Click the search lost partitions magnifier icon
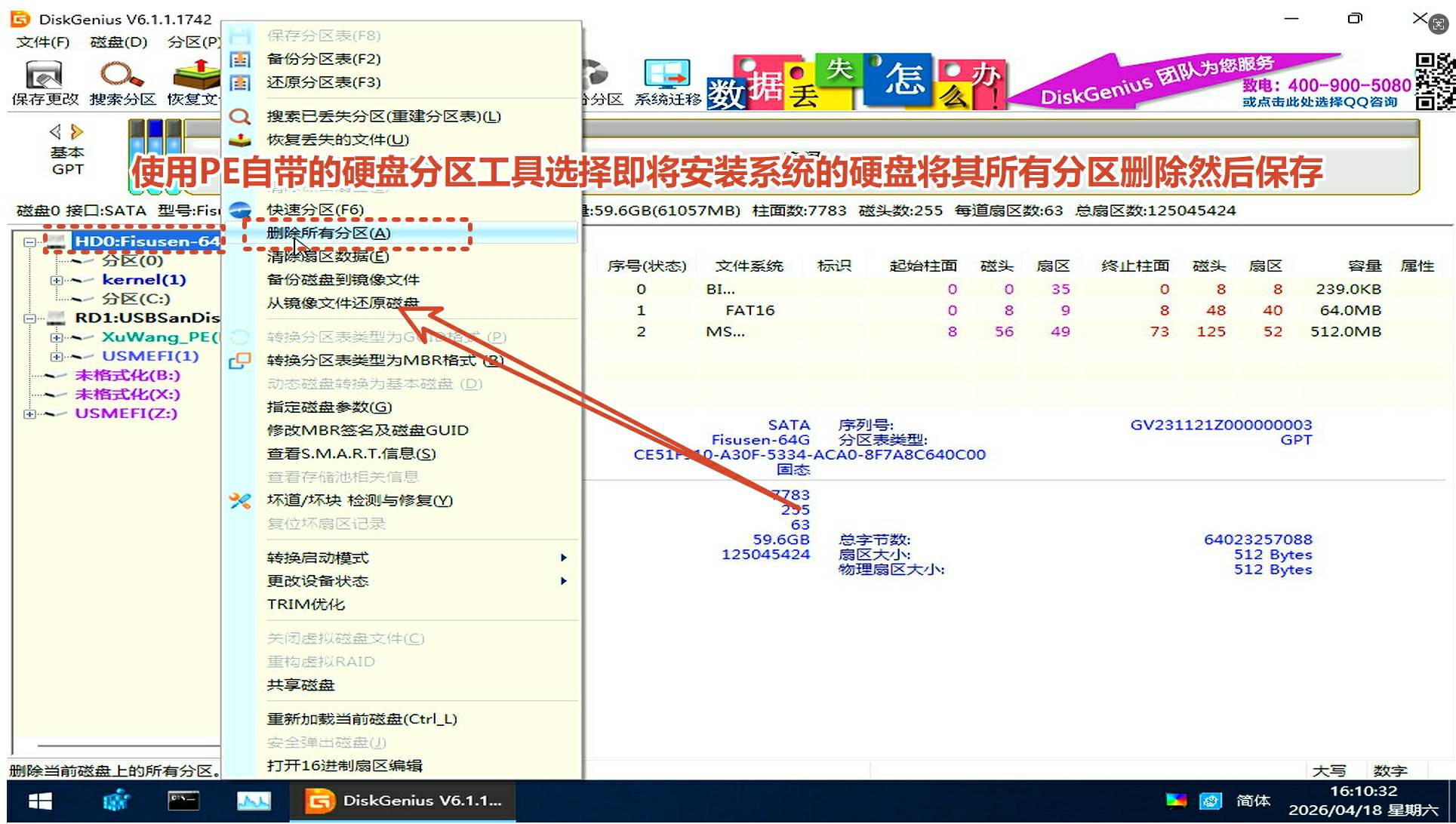The image size is (1456, 824). (240, 116)
